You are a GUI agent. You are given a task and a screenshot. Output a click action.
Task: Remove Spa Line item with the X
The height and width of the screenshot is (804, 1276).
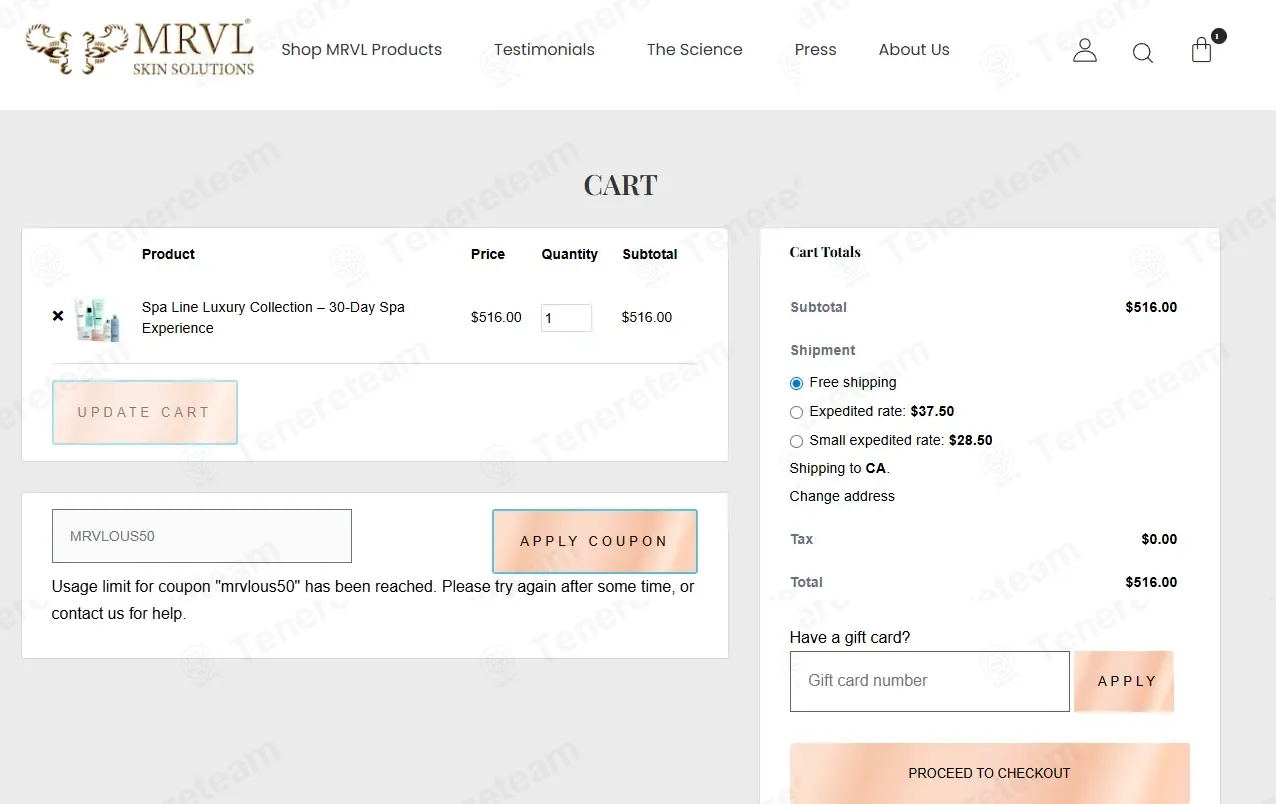pos(58,316)
